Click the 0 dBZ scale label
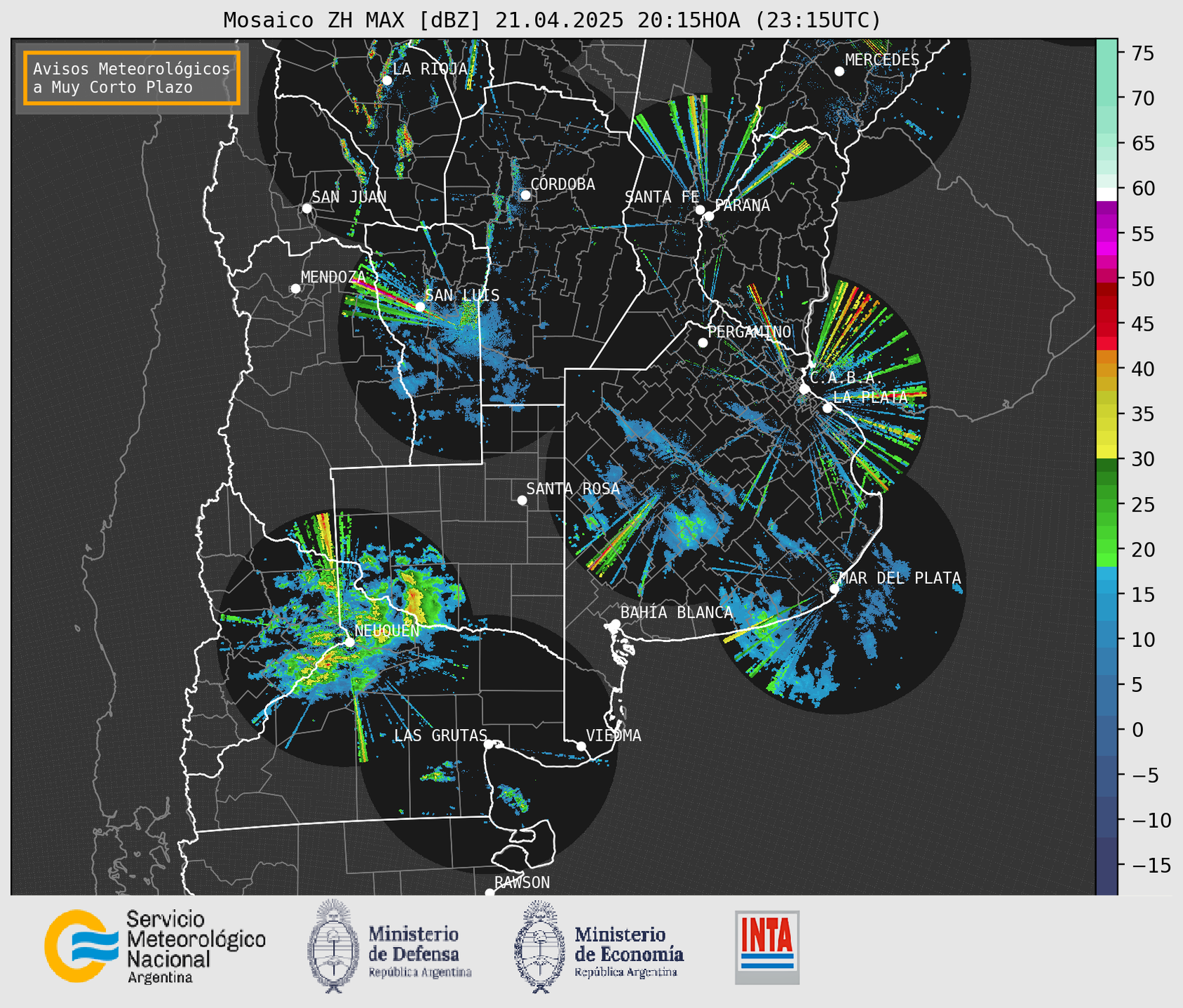This screenshot has width=1183, height=1008. point(1137,730)
